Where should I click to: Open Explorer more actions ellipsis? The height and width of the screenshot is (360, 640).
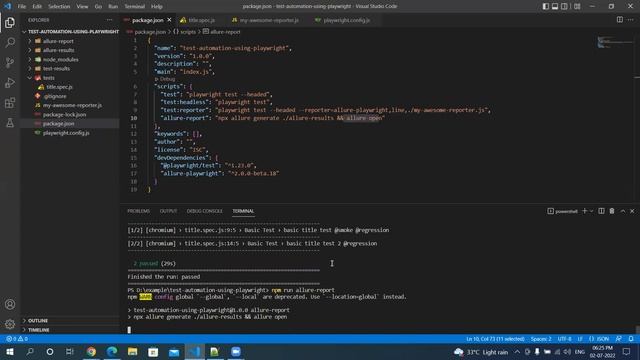tap(109, 20)
